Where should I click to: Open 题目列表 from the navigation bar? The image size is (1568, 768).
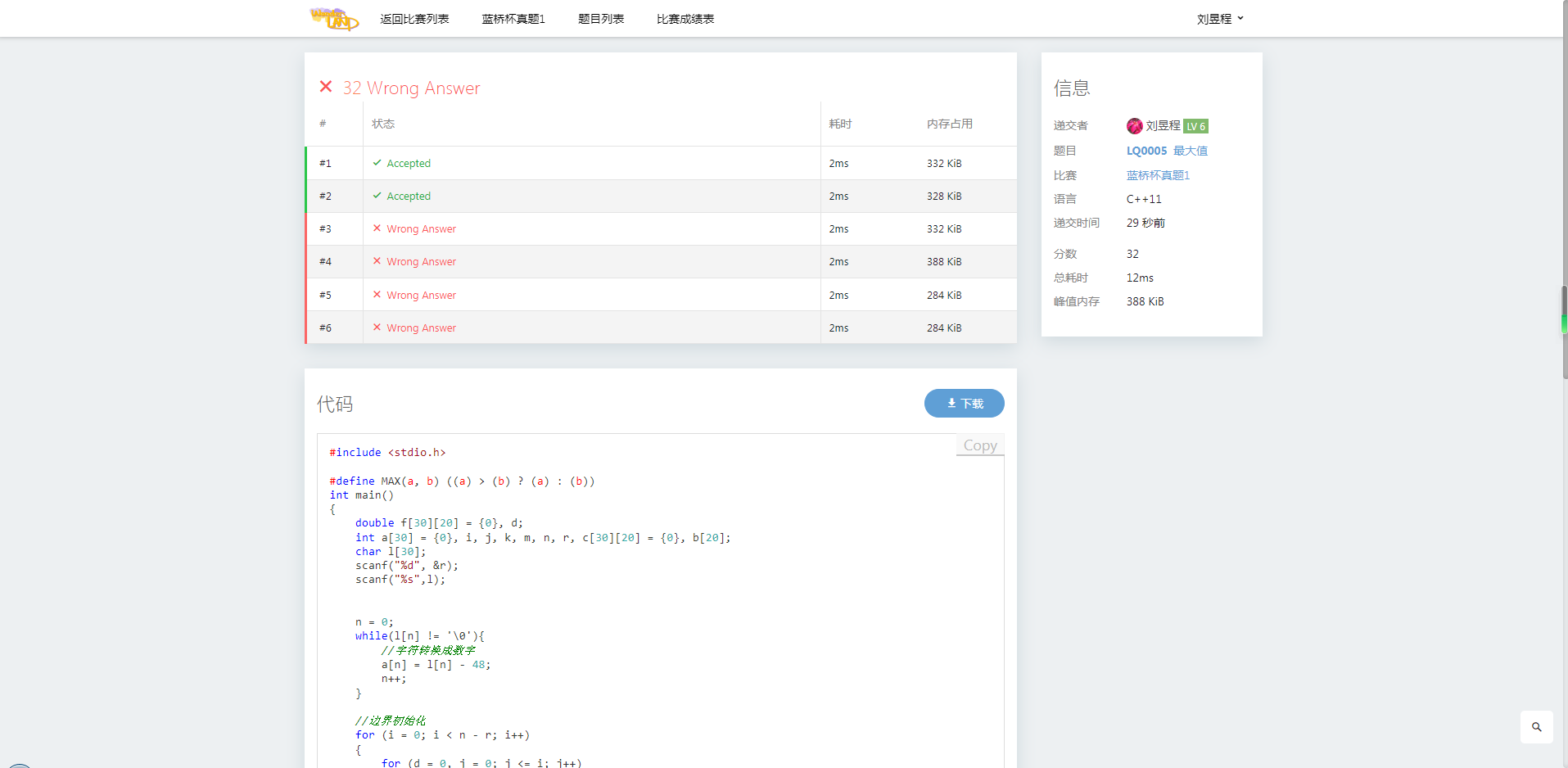point(600,19)
